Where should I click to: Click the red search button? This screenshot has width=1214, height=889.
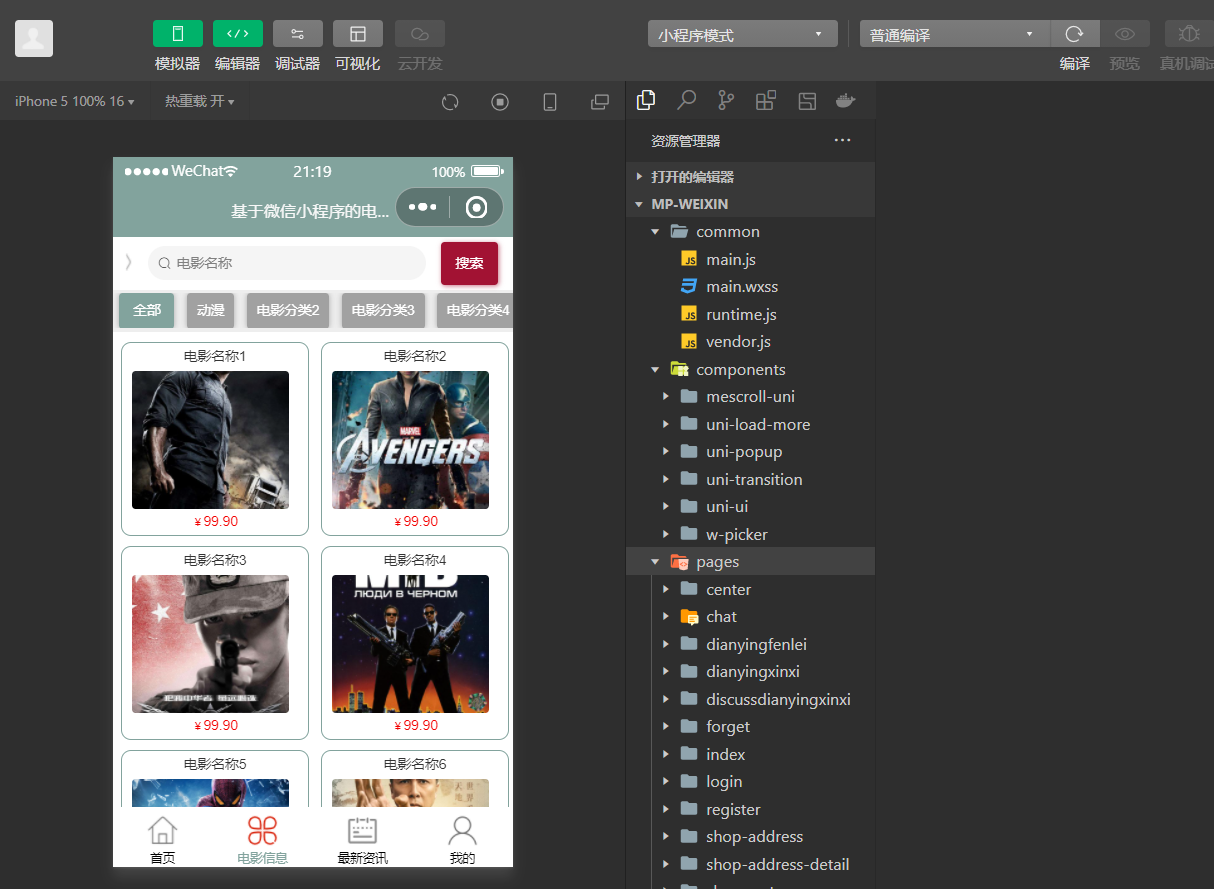coord(469,263)
